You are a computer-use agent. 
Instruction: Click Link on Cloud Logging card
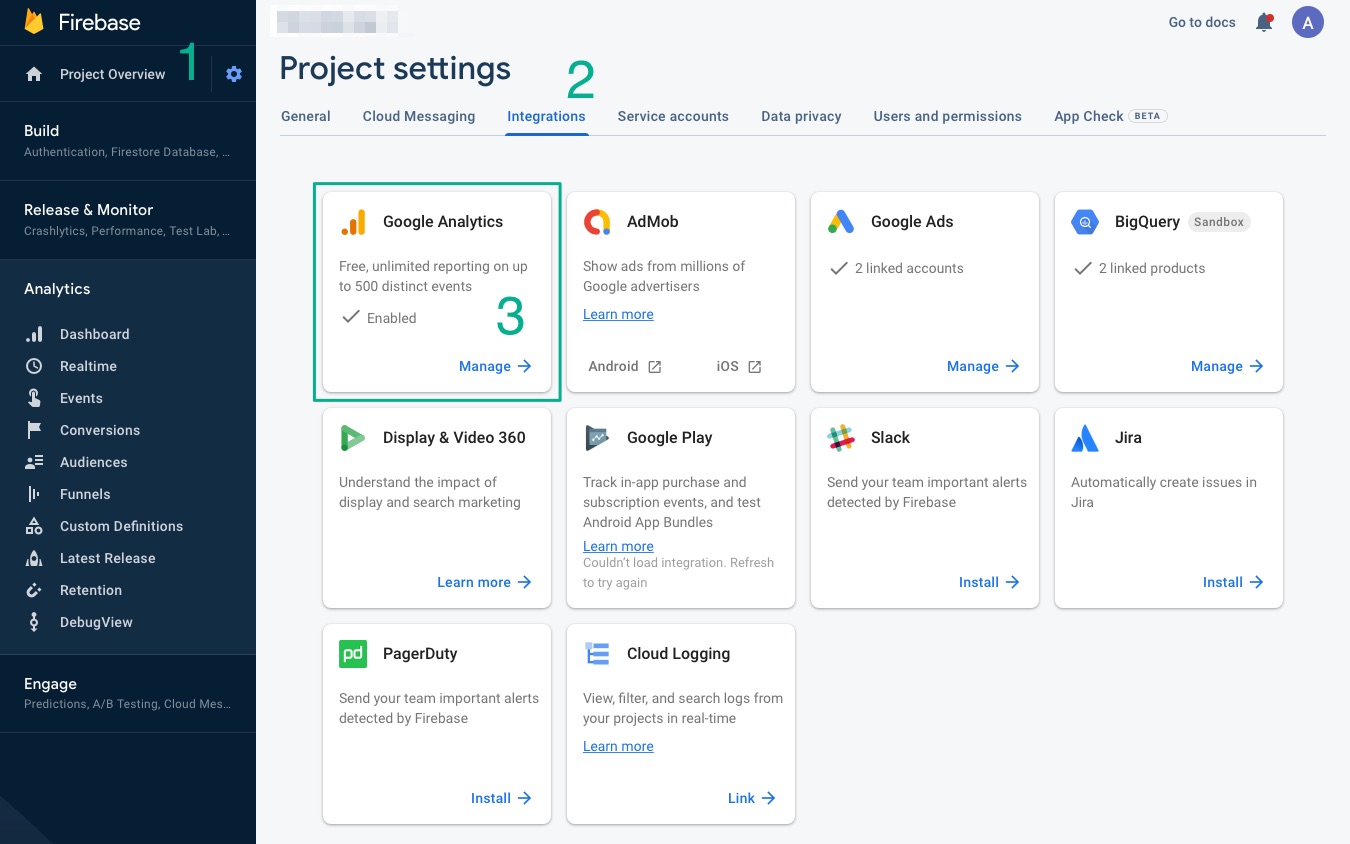(x=751, y=798)
